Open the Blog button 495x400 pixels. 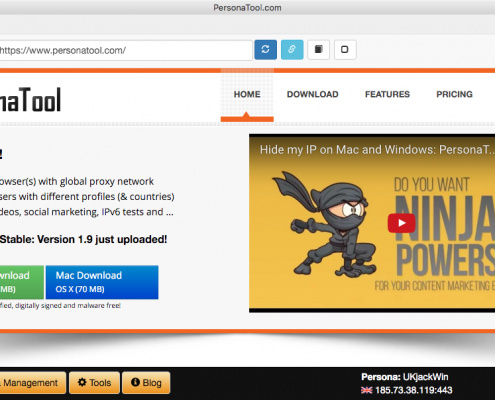coord(146,383)
